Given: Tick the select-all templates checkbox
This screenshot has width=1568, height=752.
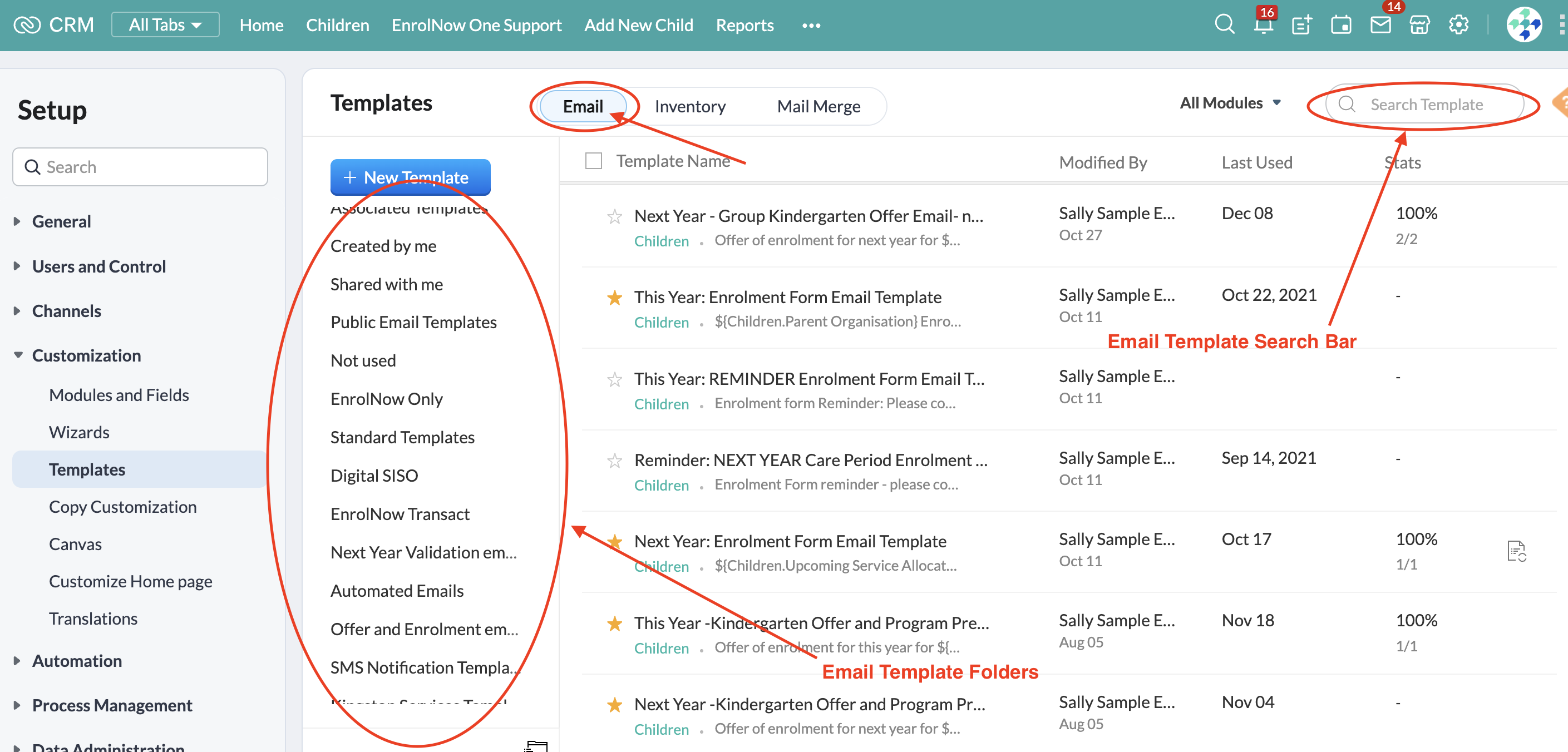Looking at the screenshot, I should pyautogui.click(x=594, y=161).
